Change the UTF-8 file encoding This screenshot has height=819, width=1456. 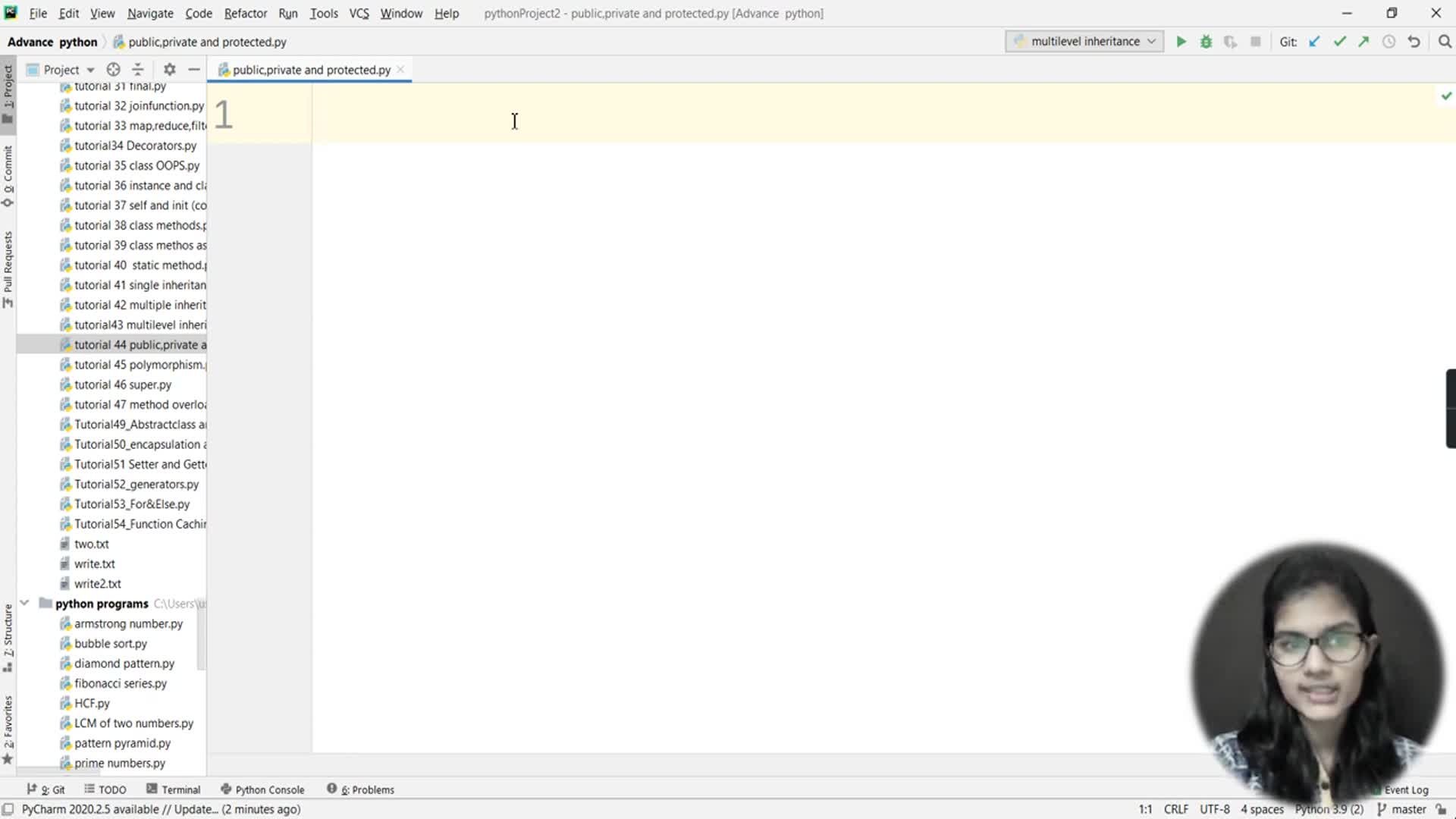(x=1215, y=809)
